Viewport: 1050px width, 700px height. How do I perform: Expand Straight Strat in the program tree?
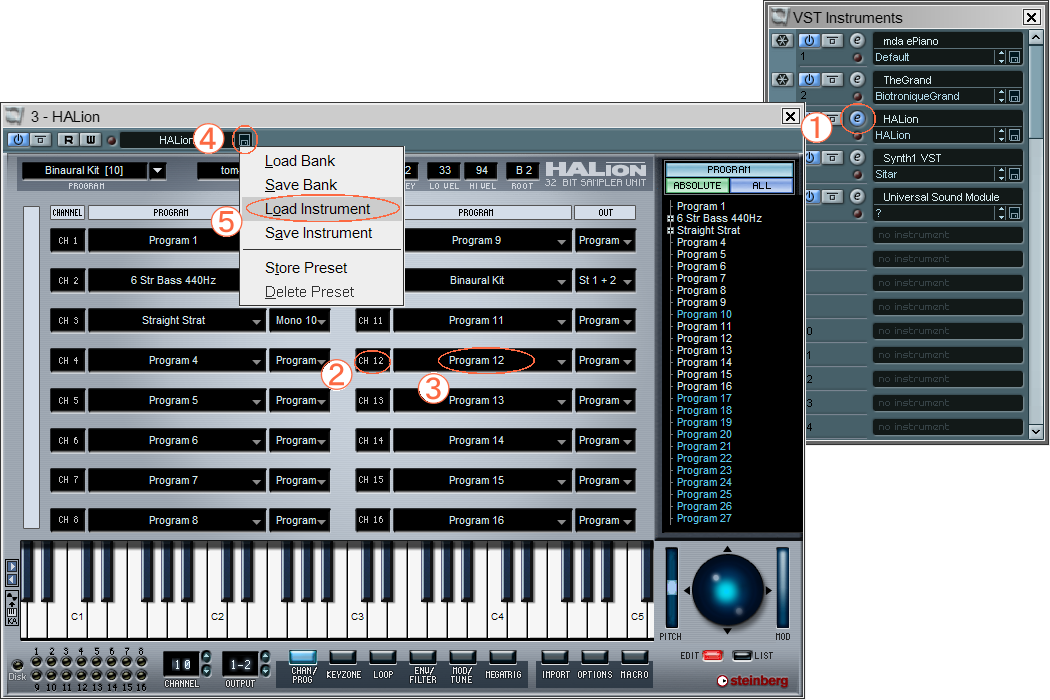click(670, 230)
